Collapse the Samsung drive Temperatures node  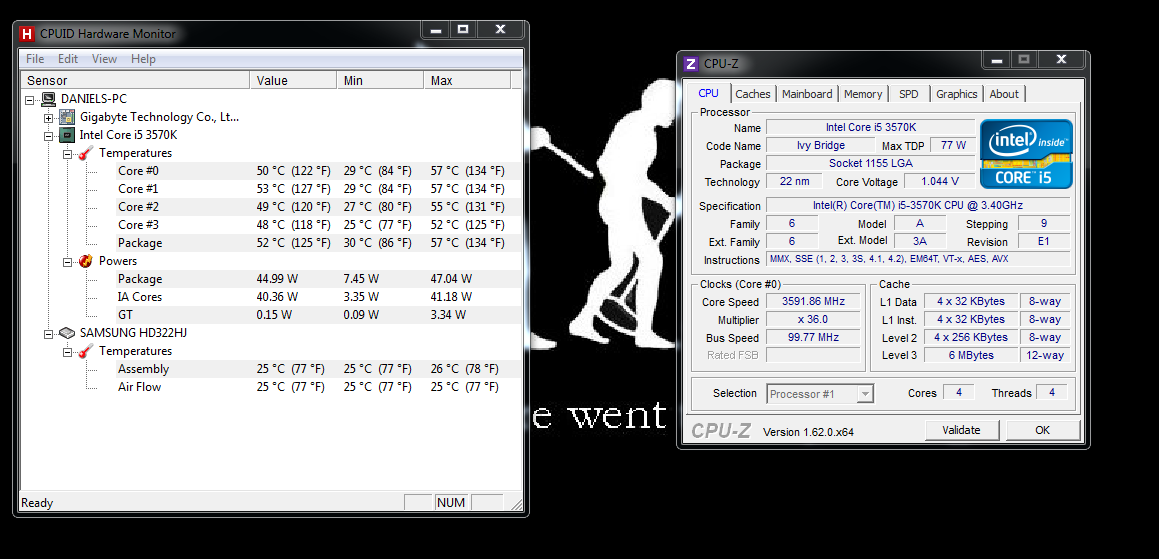click(x=67, y=351)
